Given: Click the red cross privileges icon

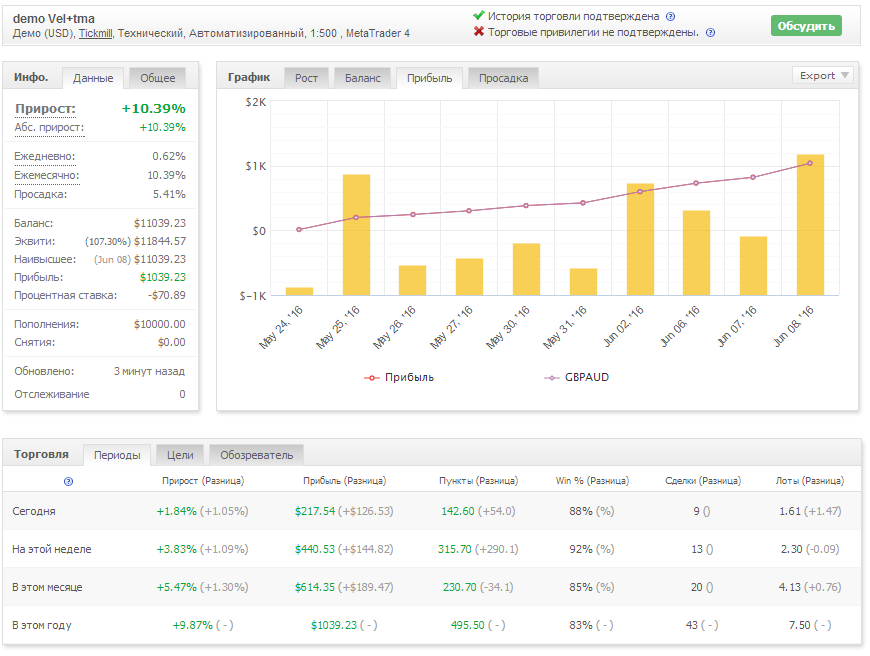Looking at the screenshot, I should (479, 32).
